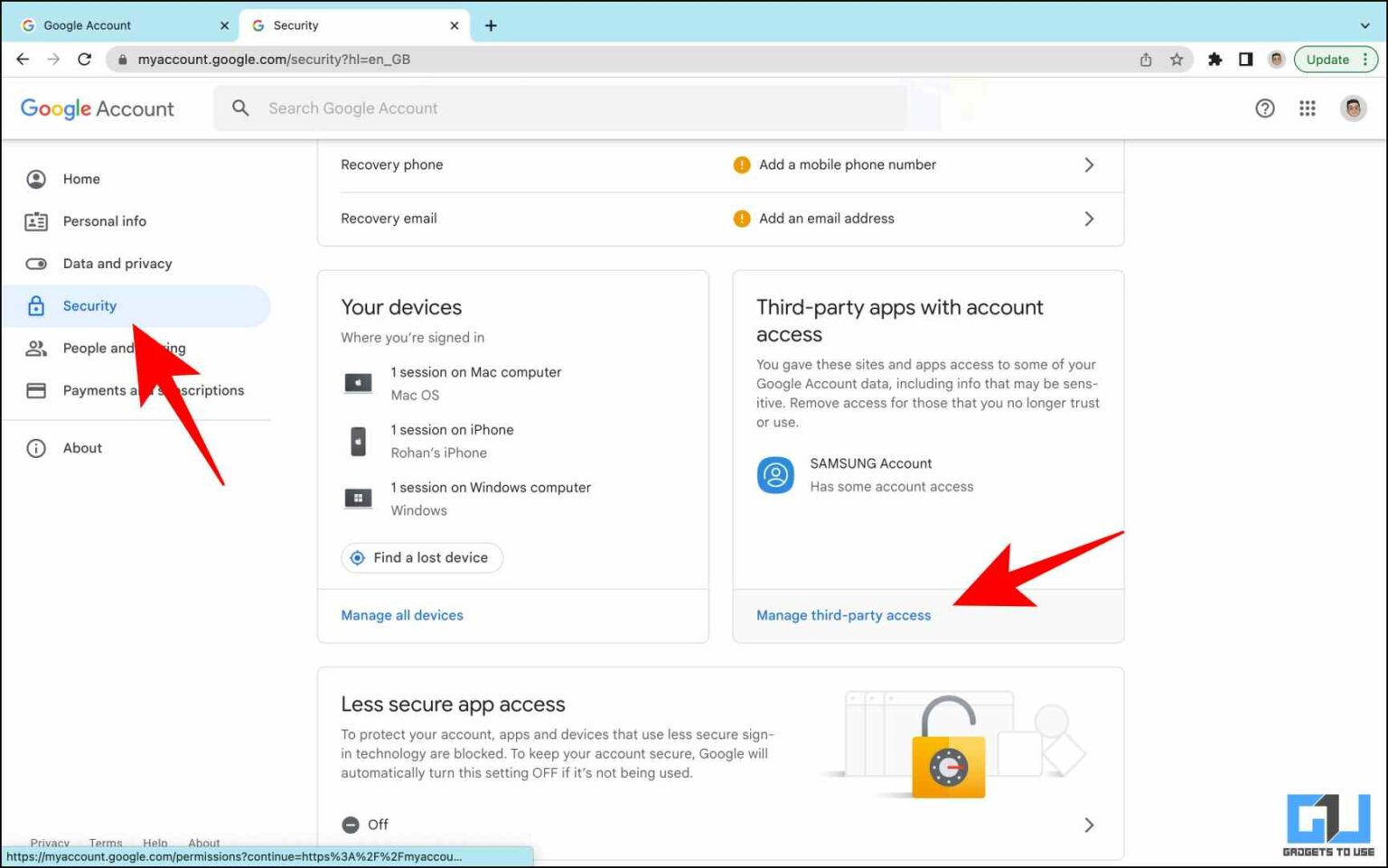The image size is (1388, 868).
Task: Expand the Less secure app access chevron
Action: point(1089,824)
